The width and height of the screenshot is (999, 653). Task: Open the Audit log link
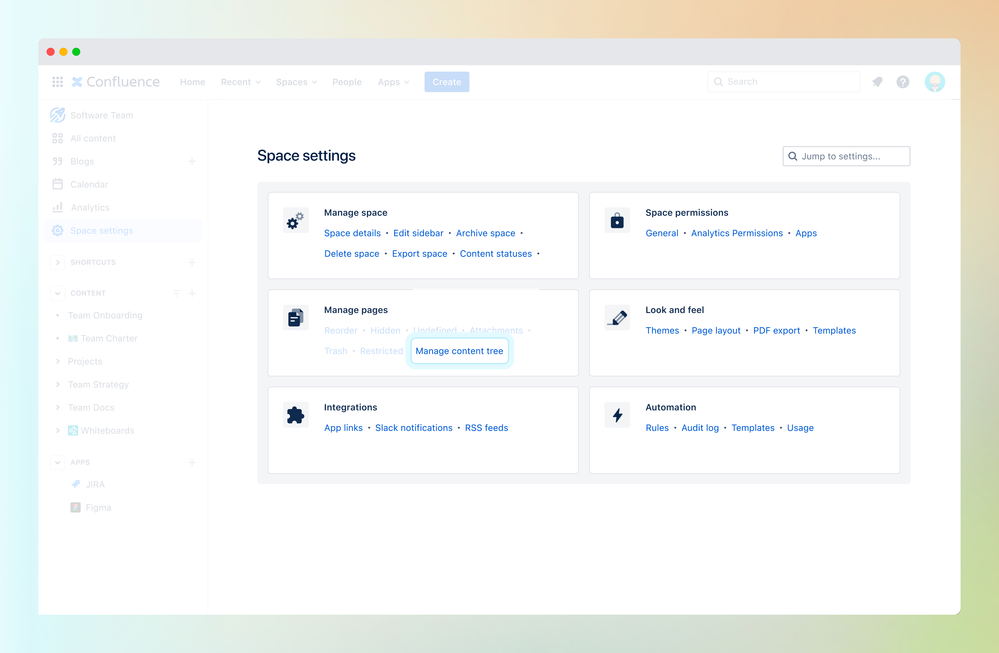[x=700, y=427]
